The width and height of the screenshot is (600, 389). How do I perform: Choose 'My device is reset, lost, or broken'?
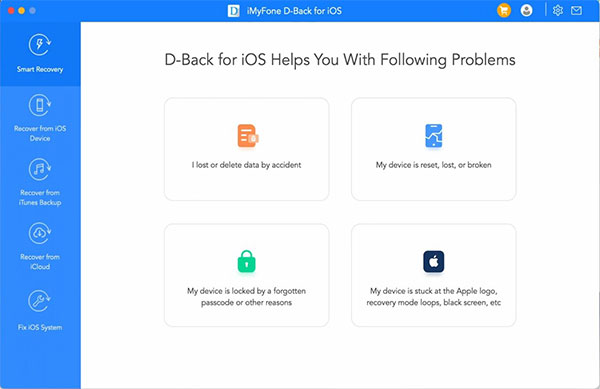coord(434,165)
